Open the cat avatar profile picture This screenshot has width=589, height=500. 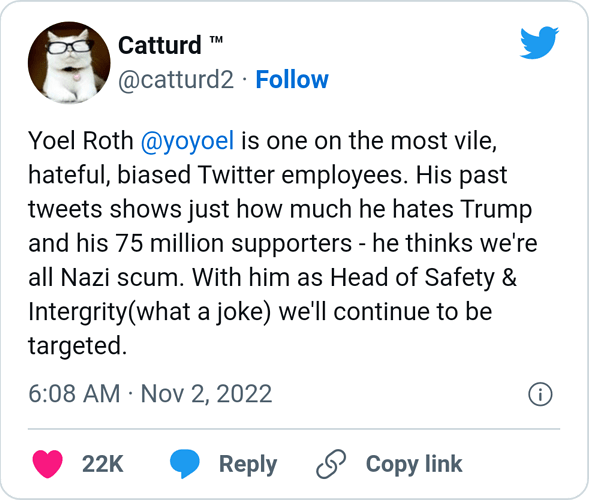(69, 62)
